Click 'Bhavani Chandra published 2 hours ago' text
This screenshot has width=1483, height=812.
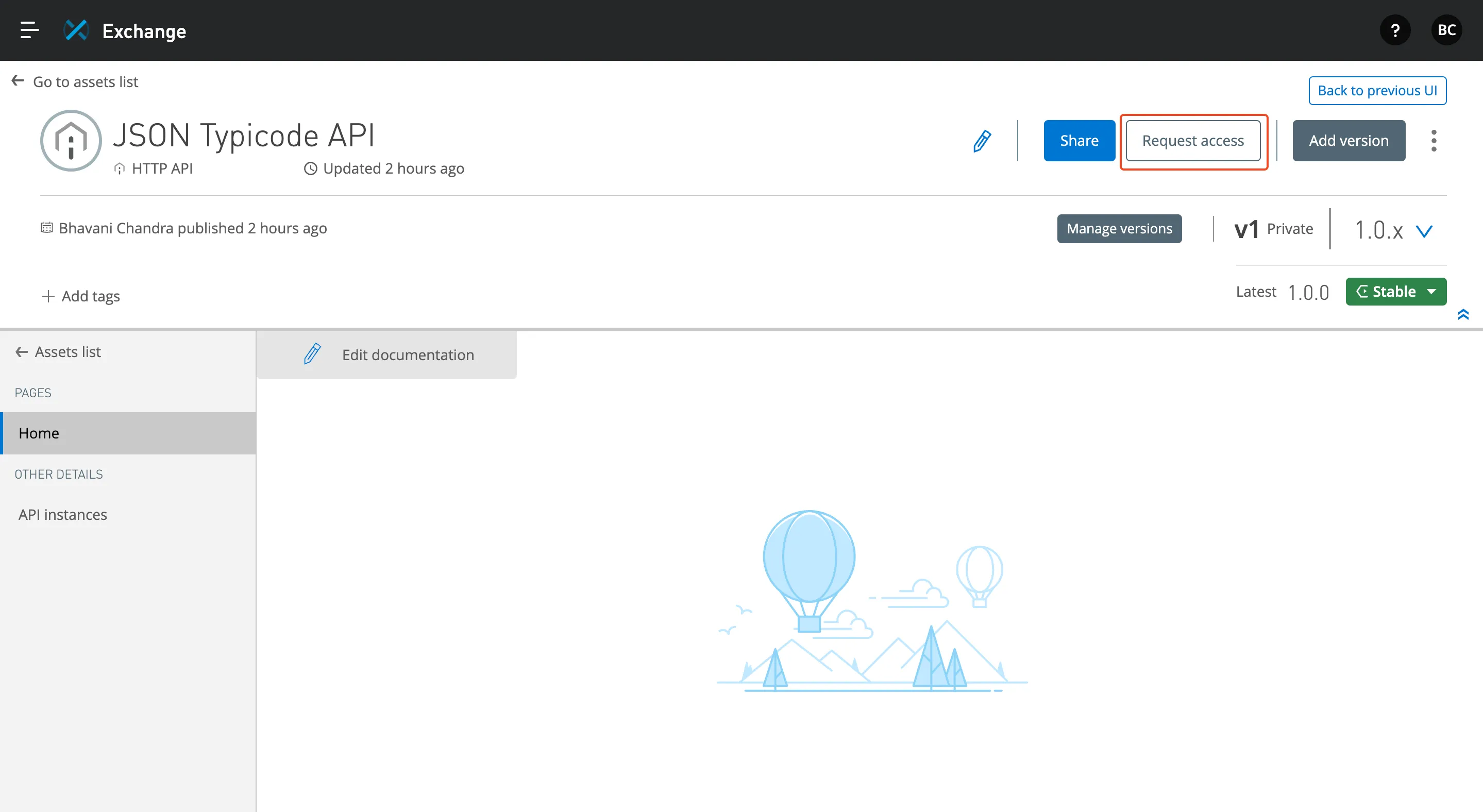(x=193, y=228)
